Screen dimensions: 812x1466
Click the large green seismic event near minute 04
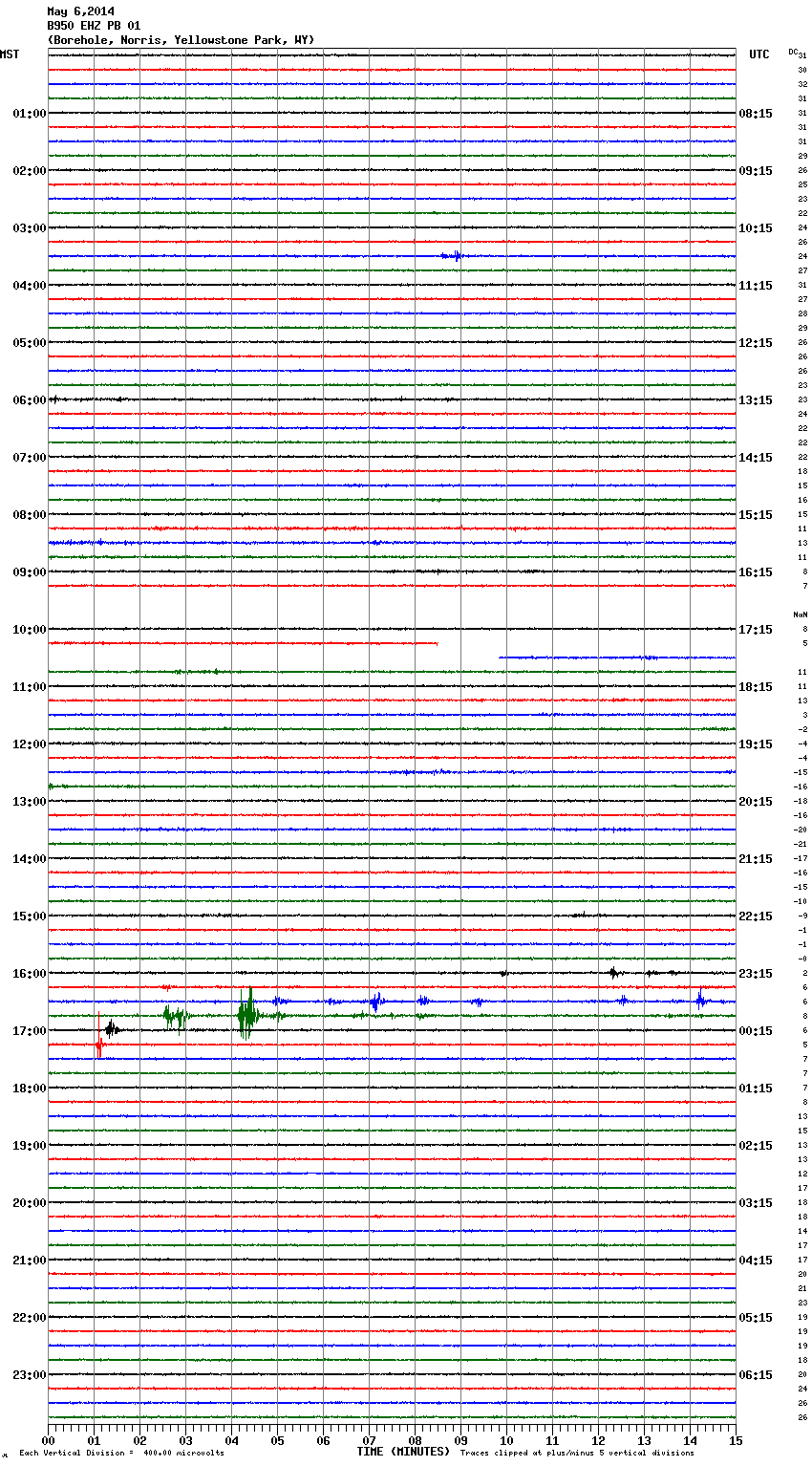pos(247,1015)
